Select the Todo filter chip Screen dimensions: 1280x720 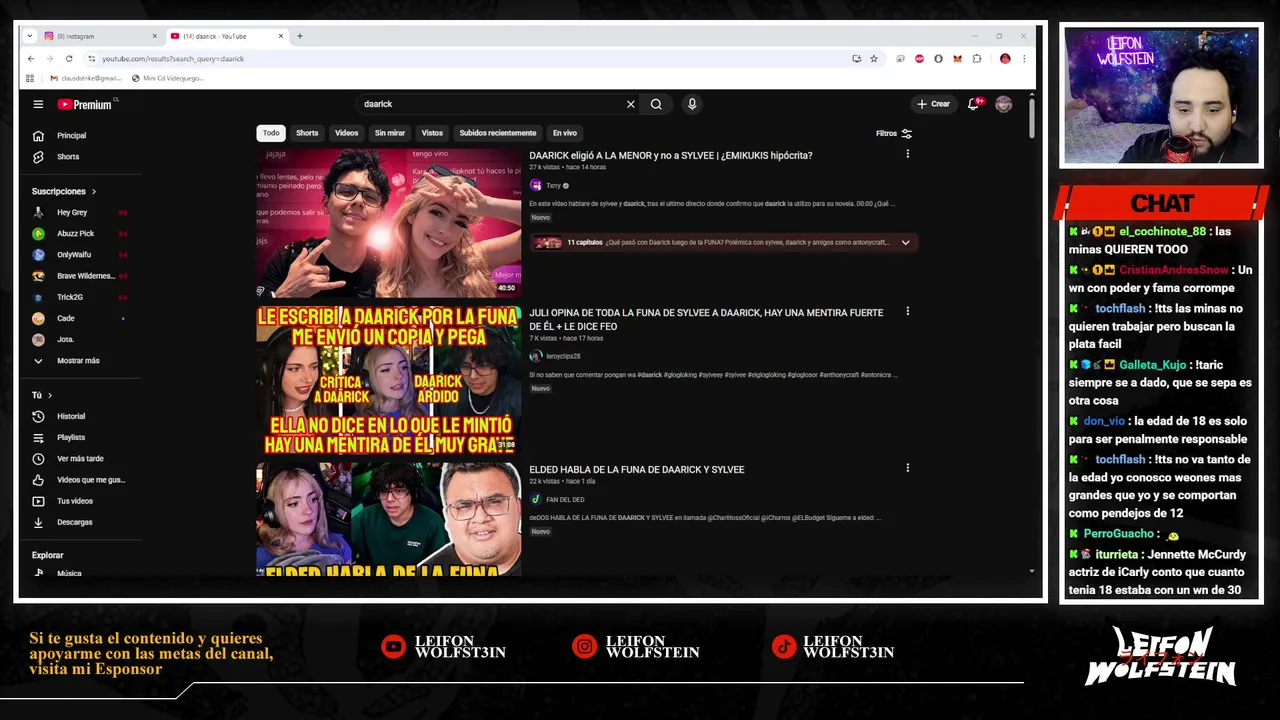271,133
